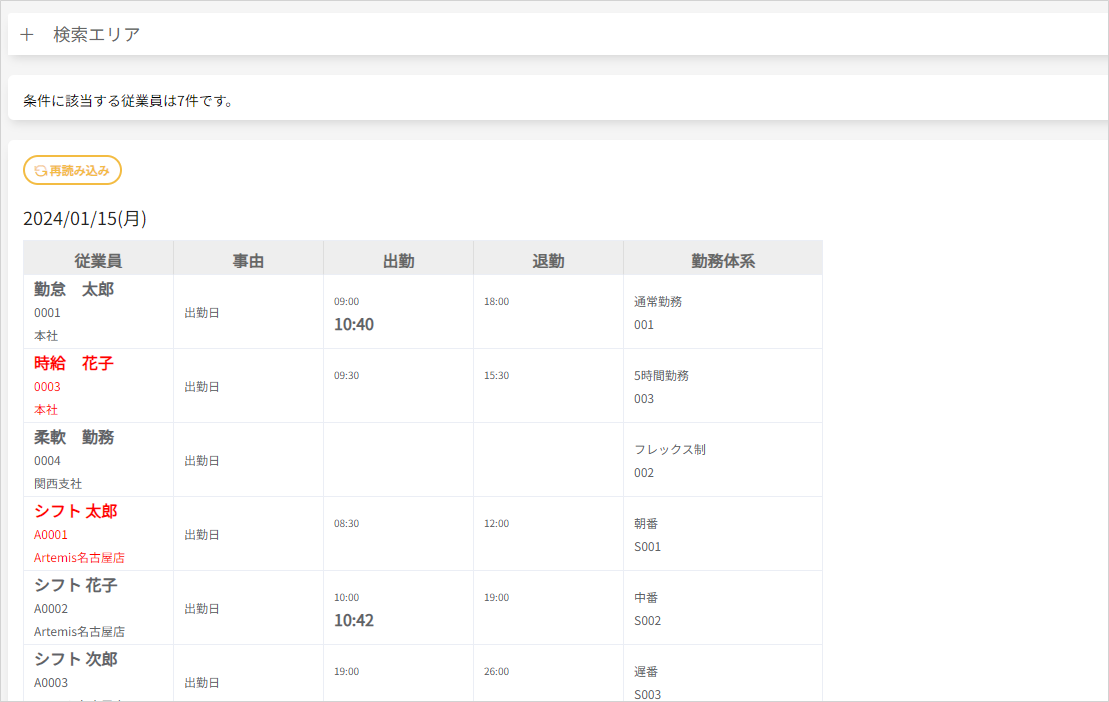Select the 従業員 column header
Screen dimensions: 1109x702
click(x=98, y=261)
